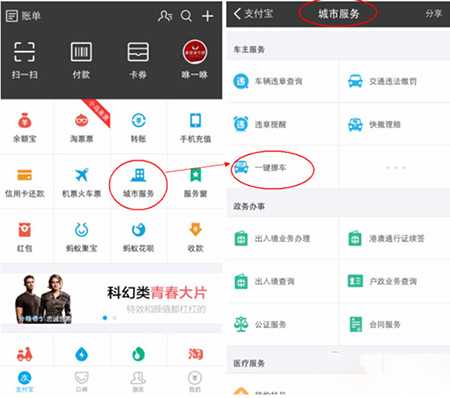
Task: Open 港澳通行证续签 permit renewal
Action: point(394,239)
